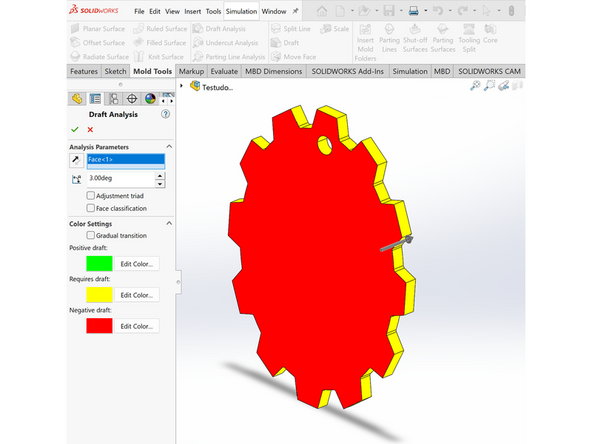Create a new document with New icon
Image resolution: width=592 pixels, height=444 pixels.
[340, 11]
